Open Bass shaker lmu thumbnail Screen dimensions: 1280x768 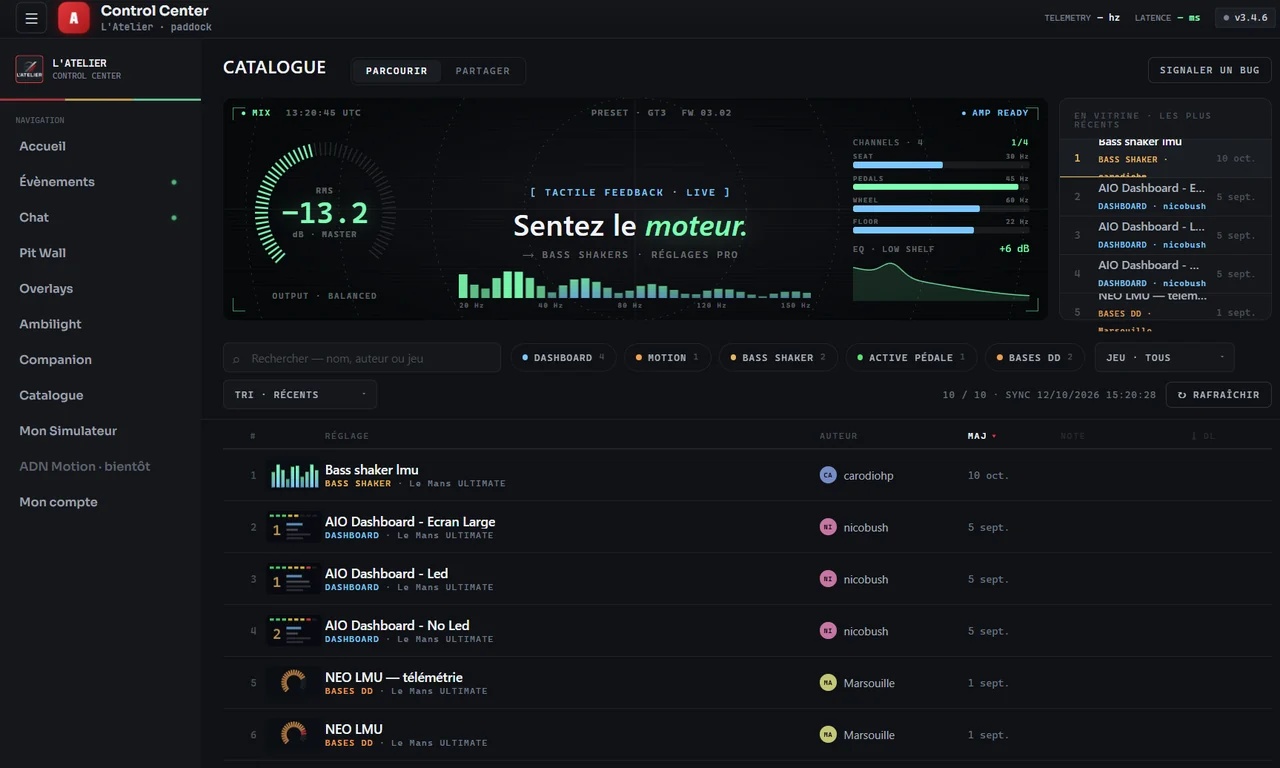coord(294,475)
